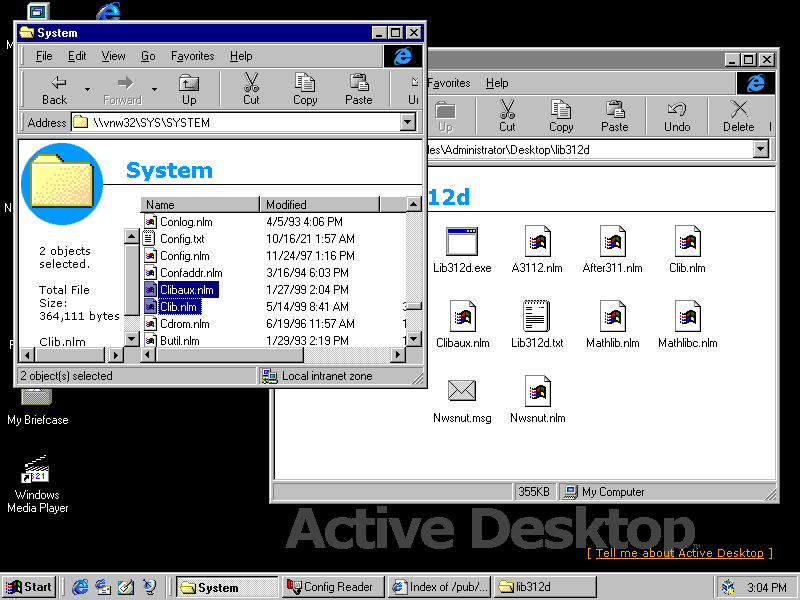The height and width of the screenshot is (600, 800).
Task: Switch to Config Reader taskbar button
Action: click(x=331, y=587)
